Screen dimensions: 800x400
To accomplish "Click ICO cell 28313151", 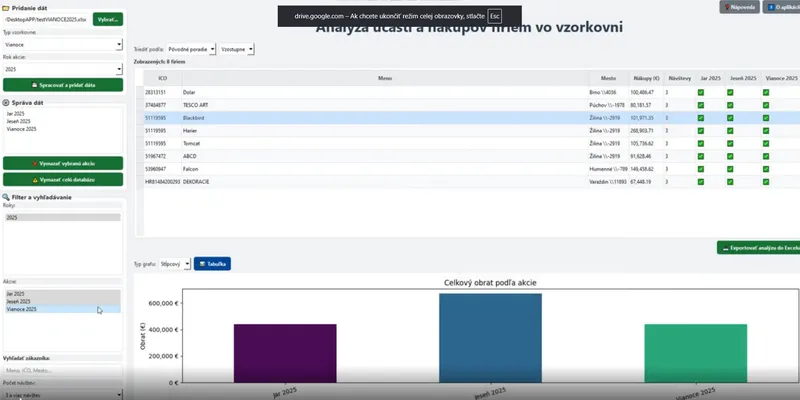I will 163,92.
